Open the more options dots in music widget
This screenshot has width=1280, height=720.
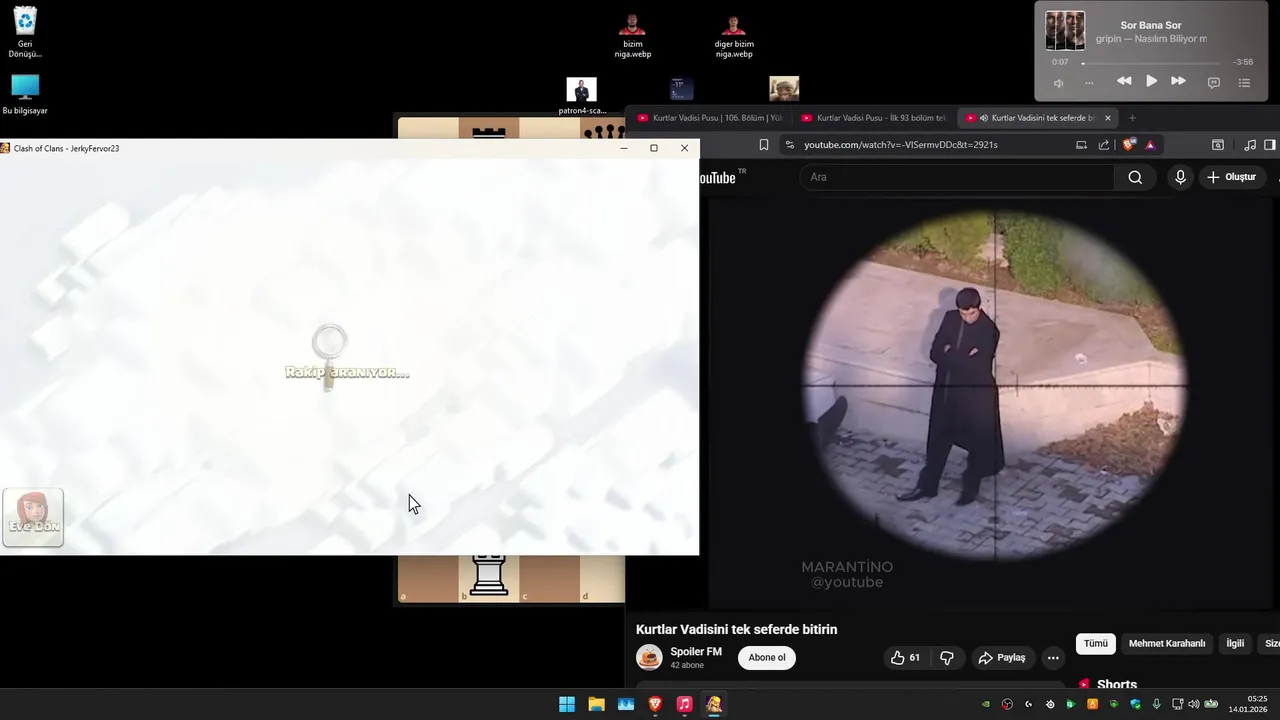(x=1089, y=83)
